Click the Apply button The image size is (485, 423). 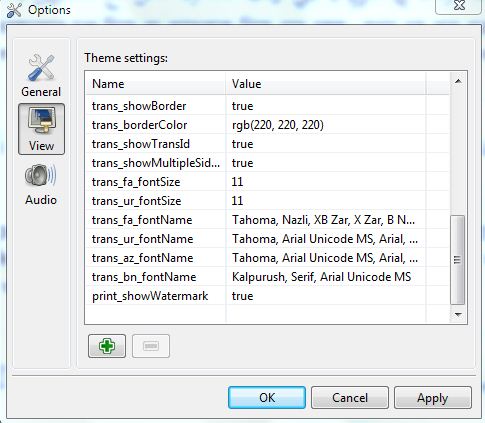(x=433, y=397)
